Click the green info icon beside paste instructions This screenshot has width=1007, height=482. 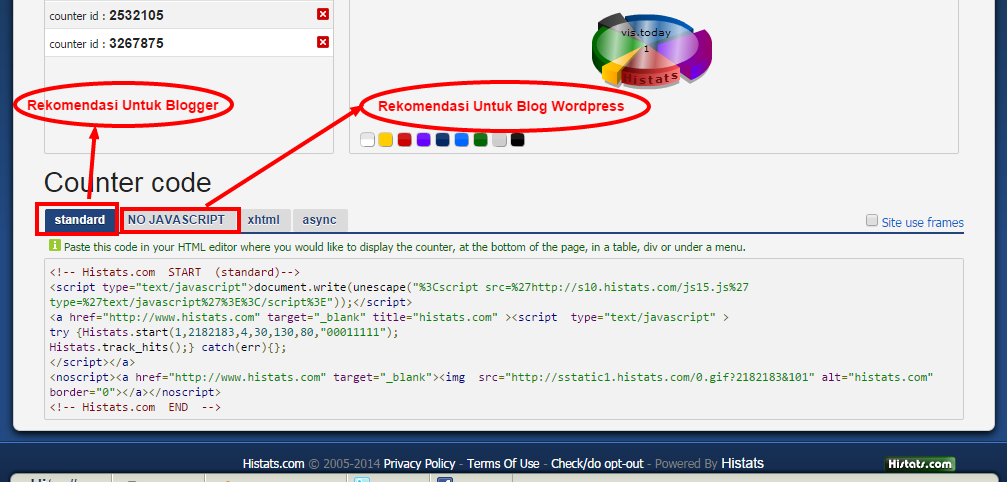55,245
